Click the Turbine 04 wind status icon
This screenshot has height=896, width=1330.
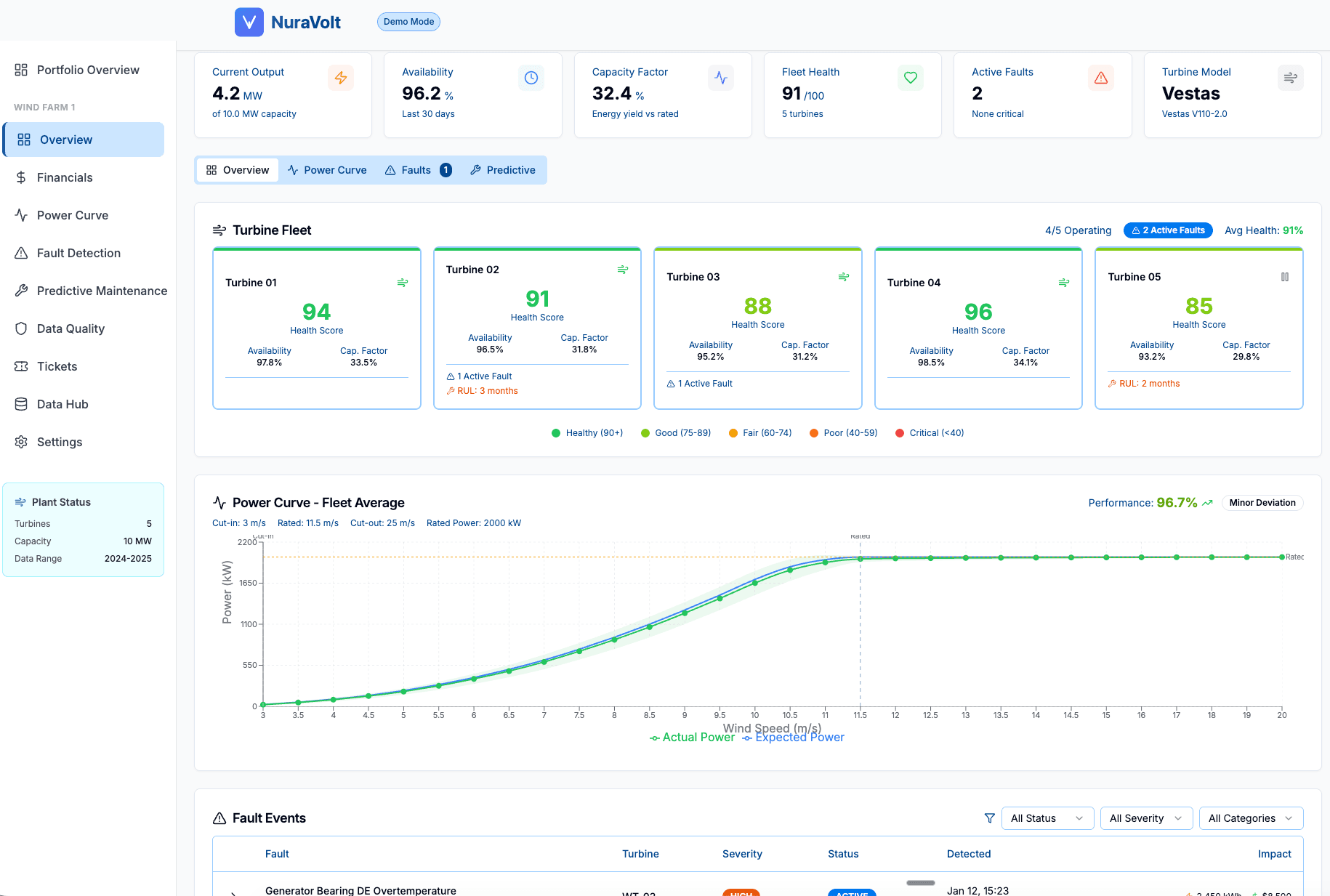[x=1064, y=283]
